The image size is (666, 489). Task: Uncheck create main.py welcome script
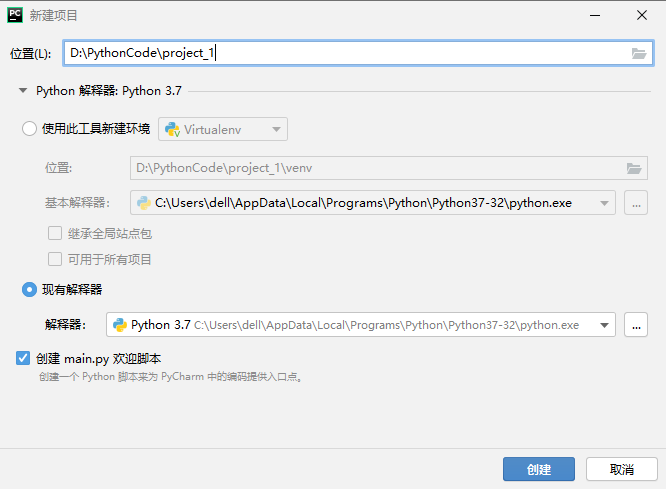[23, 358]
